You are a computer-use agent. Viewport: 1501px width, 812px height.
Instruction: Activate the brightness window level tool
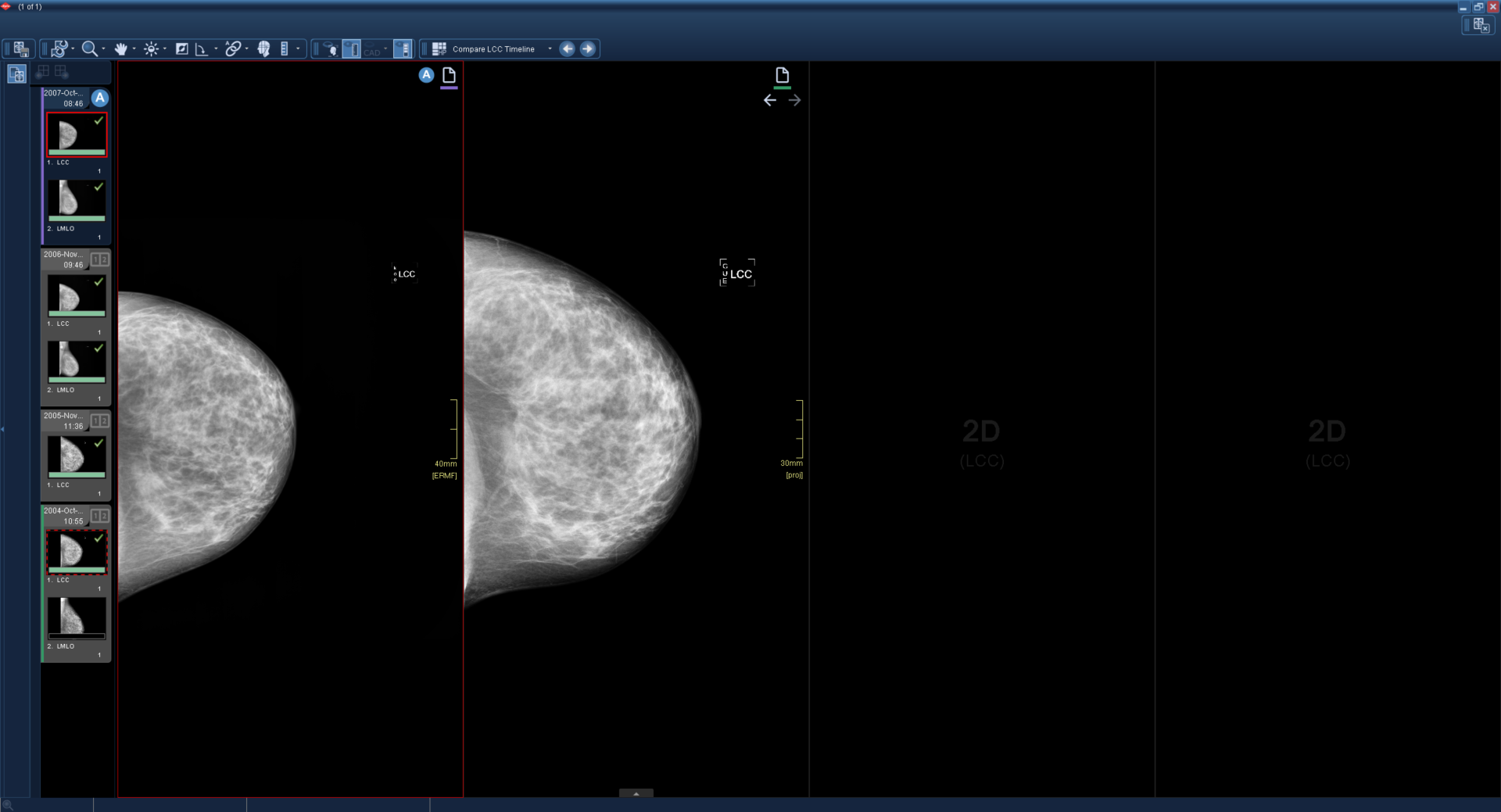[151, 49]
